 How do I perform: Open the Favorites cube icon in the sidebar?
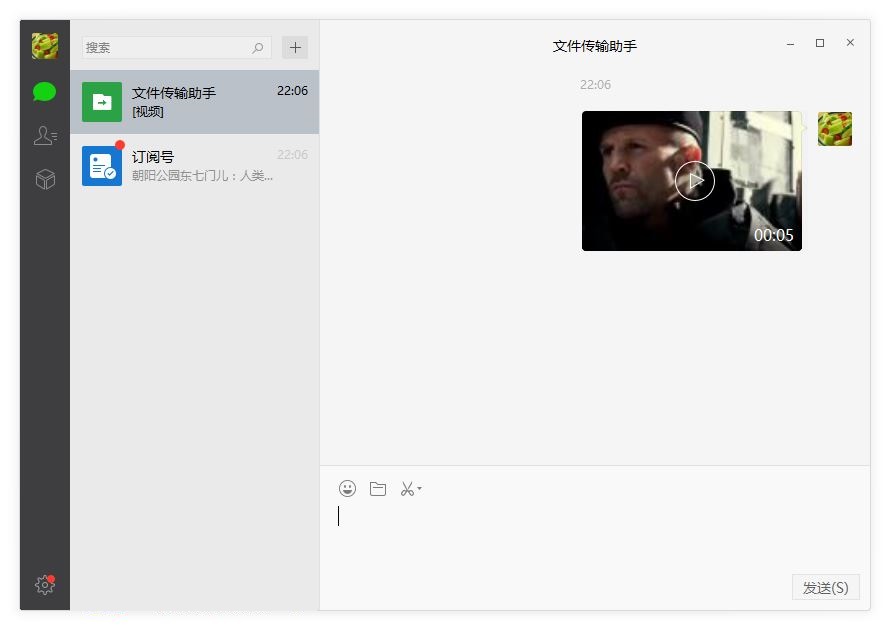click(x=45, y=179)
